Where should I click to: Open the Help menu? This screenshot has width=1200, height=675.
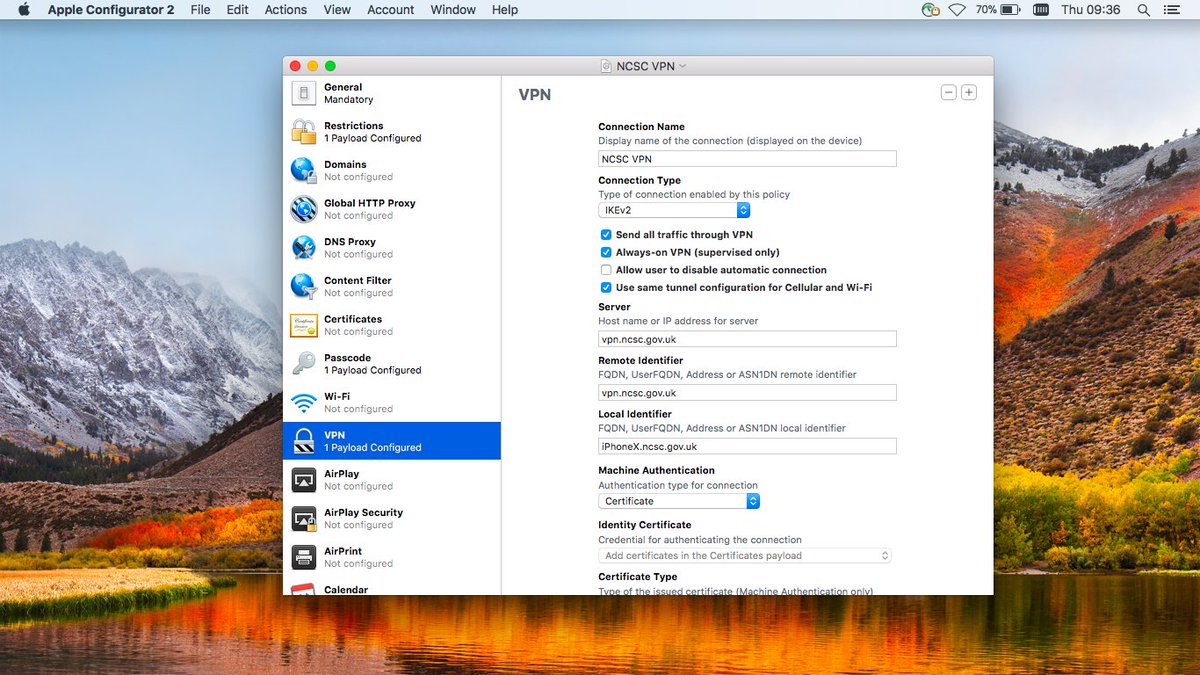point(505,9)
